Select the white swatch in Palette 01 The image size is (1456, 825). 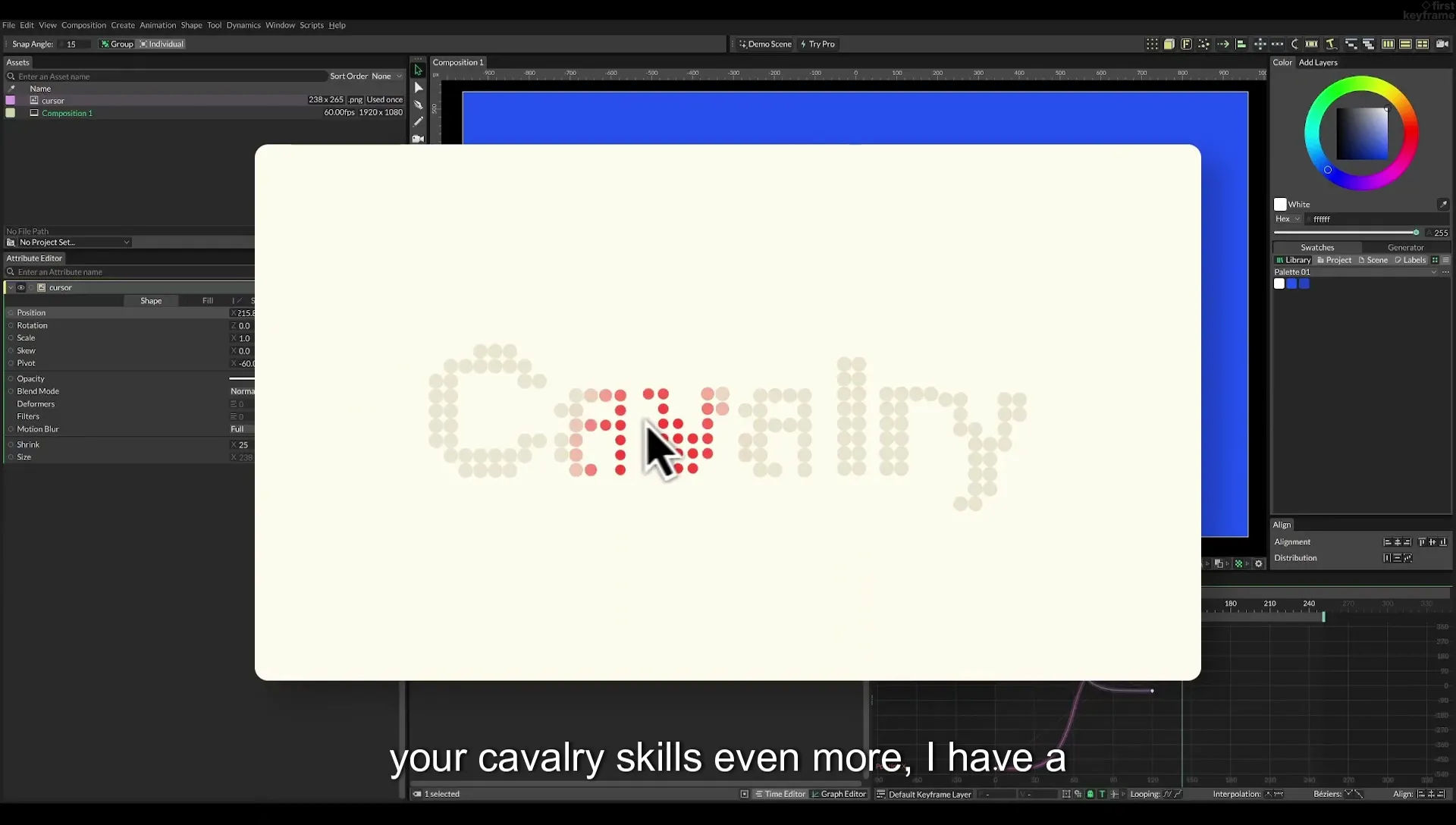click(1279, 284)
